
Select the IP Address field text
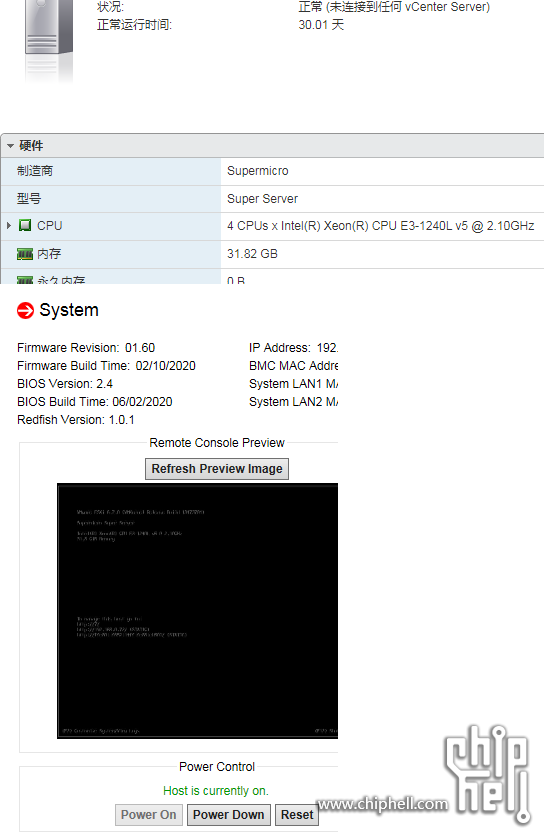tap(293, 348)
